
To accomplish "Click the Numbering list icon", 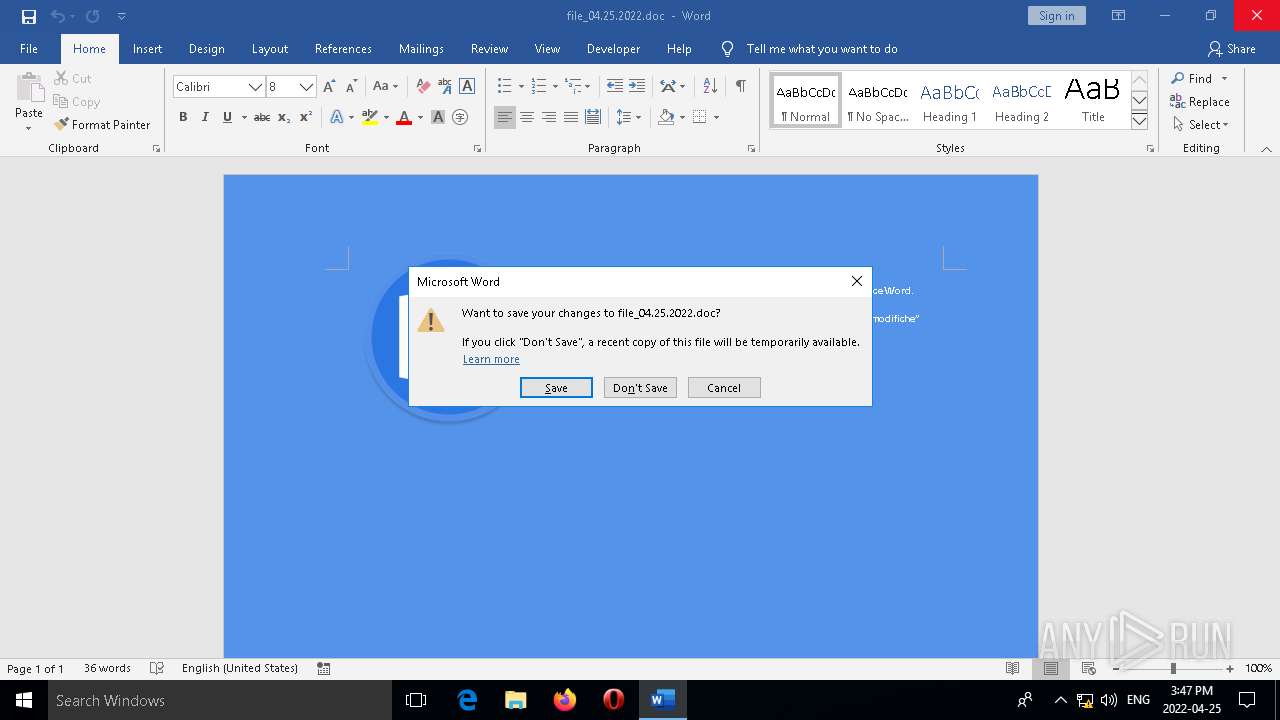I will (539, 87).
